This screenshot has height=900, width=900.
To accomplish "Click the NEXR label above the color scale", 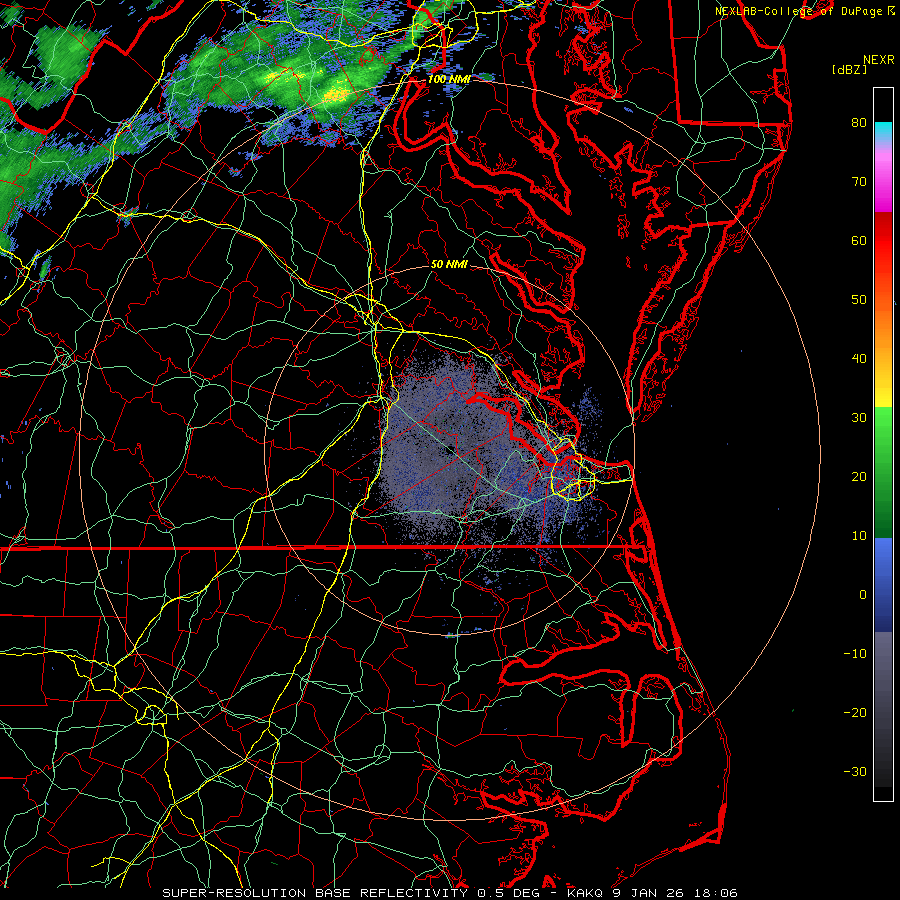I will [x=878, y=60].
